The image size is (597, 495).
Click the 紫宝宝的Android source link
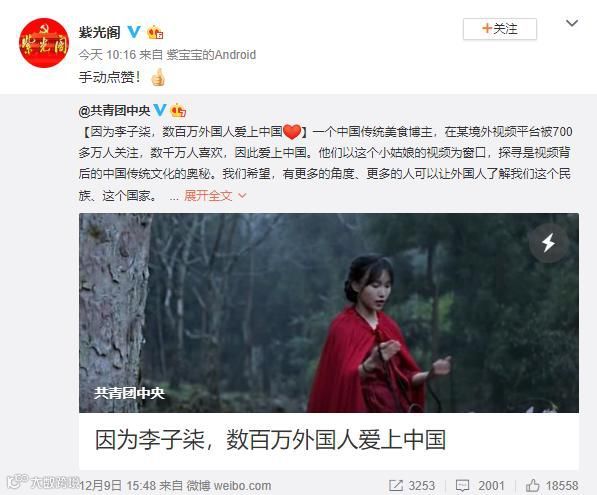click(211, 55)
